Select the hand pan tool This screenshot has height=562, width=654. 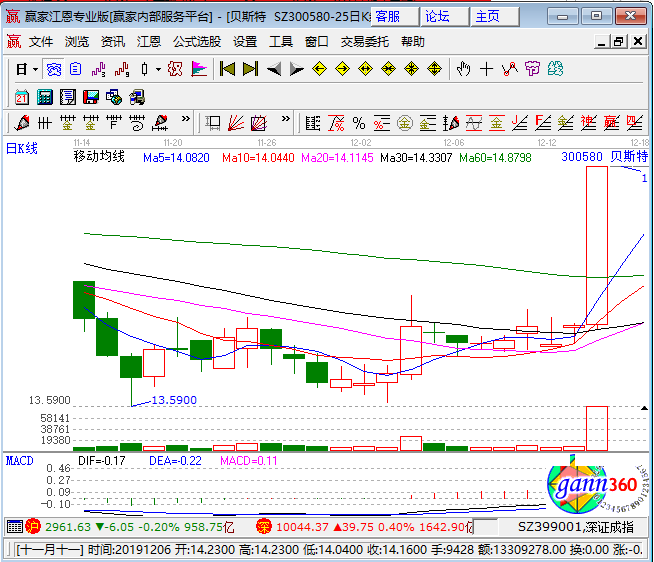click(463, 69)
